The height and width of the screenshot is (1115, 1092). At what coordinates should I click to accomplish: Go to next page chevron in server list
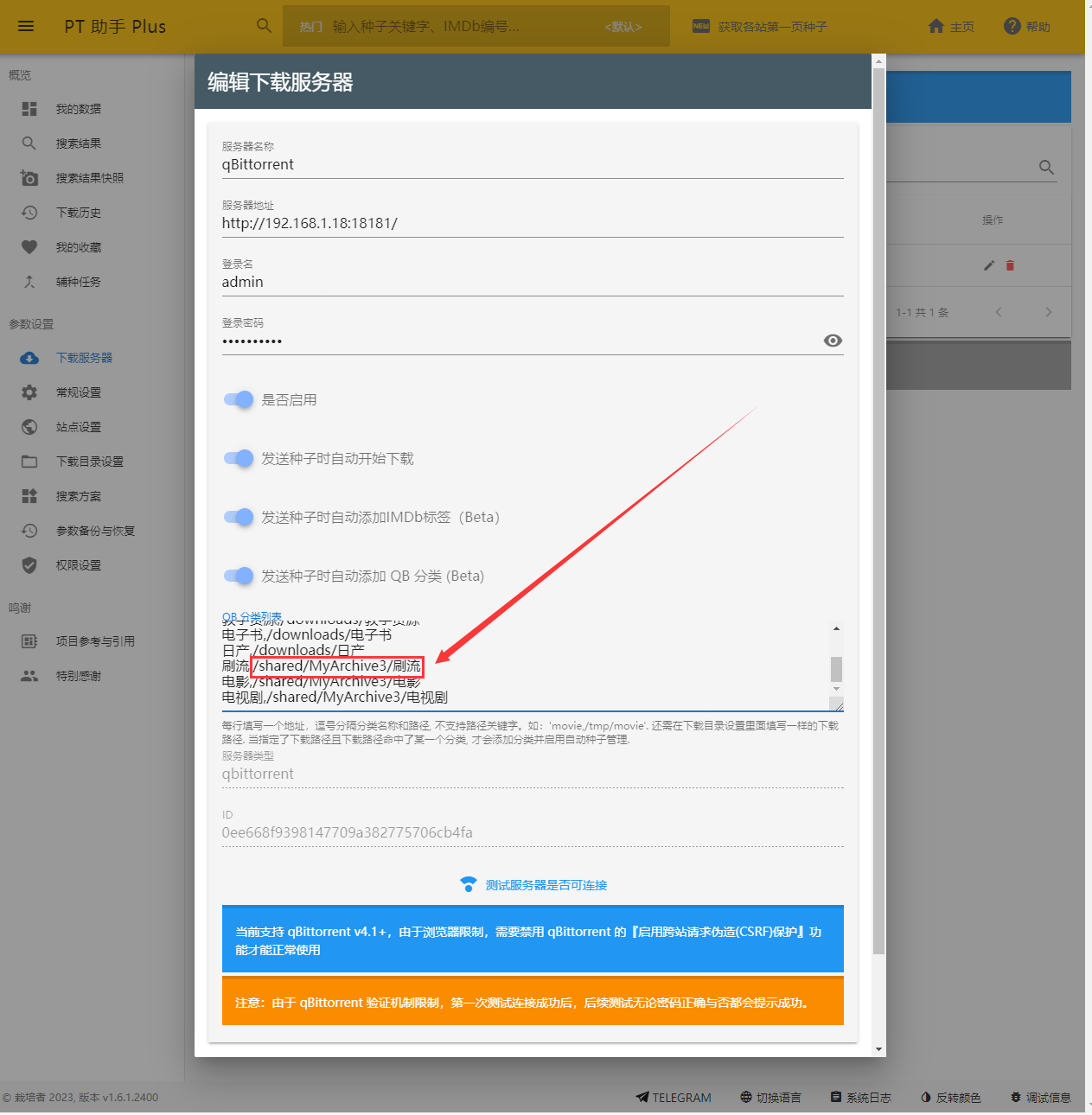pos(1048,312)
